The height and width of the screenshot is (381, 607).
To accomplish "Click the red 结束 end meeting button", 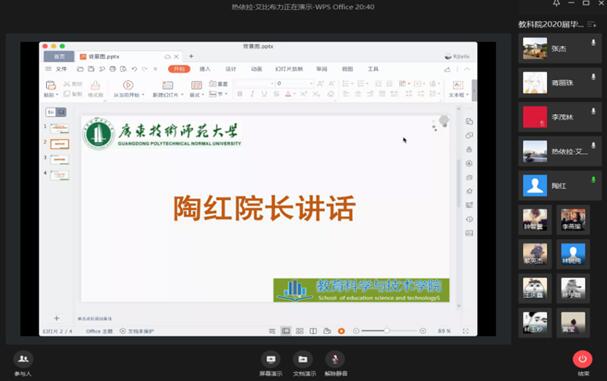I will coord(582,359).
